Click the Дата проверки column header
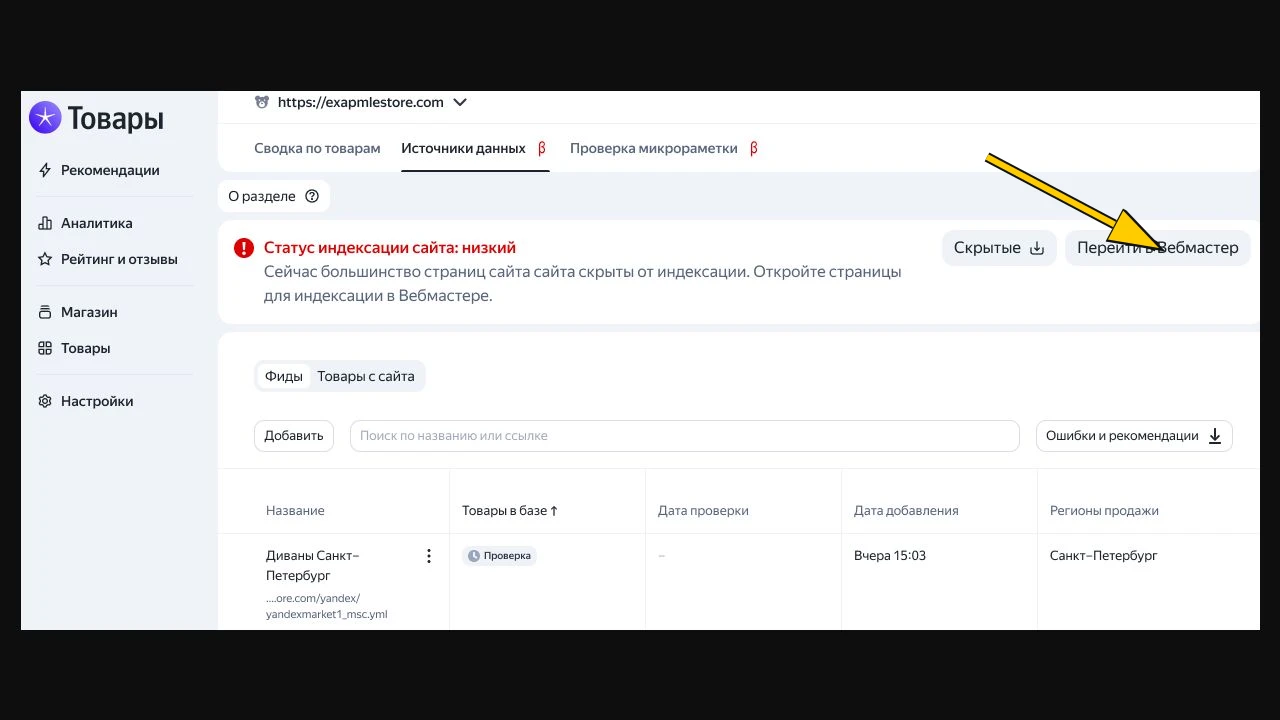 click(703, 511)
